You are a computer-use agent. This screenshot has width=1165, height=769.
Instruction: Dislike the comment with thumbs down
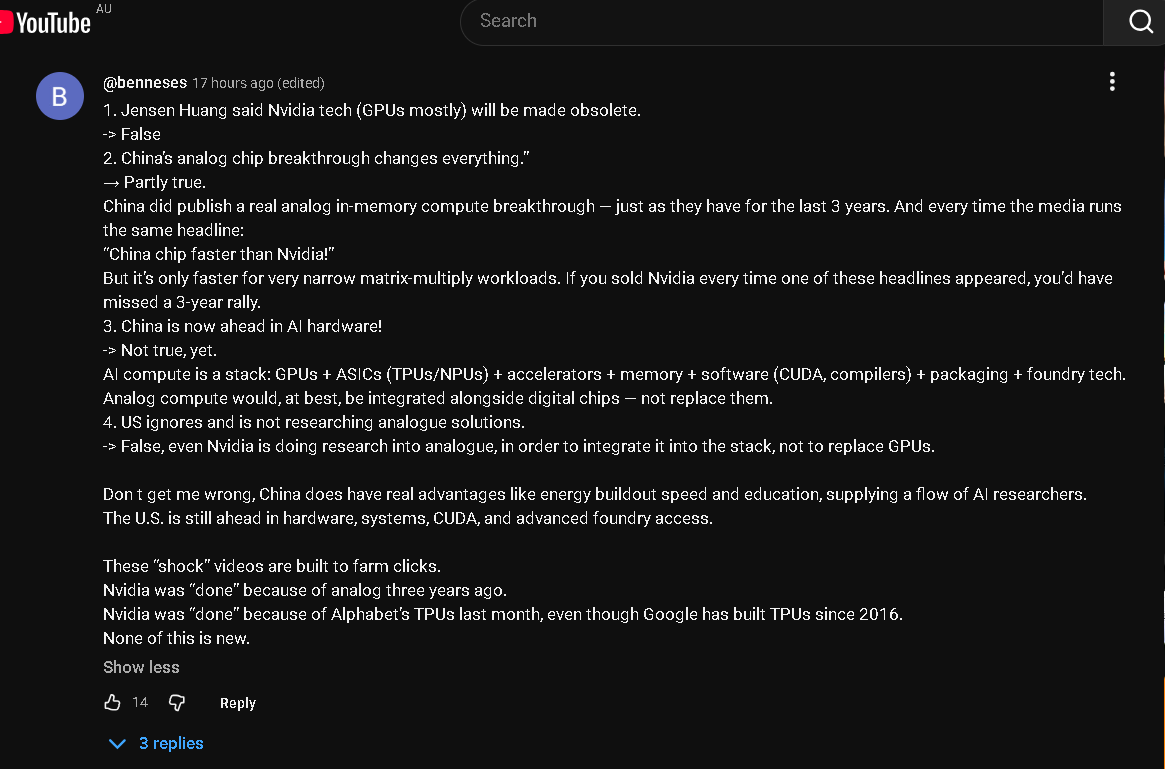click(x=177, y=703)
